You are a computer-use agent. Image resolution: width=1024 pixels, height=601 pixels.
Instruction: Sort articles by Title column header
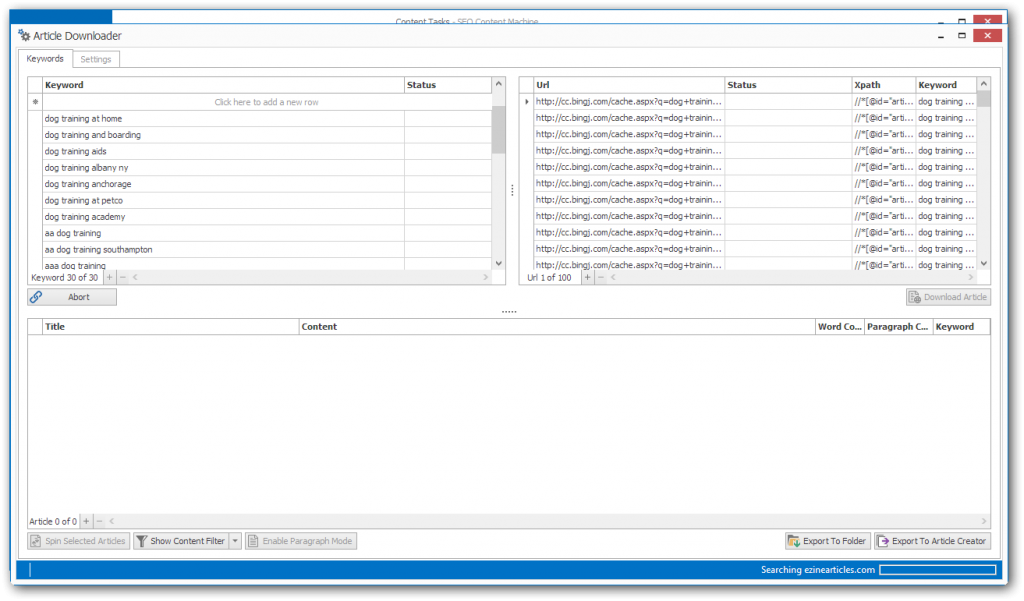click(x=170, y=327)
